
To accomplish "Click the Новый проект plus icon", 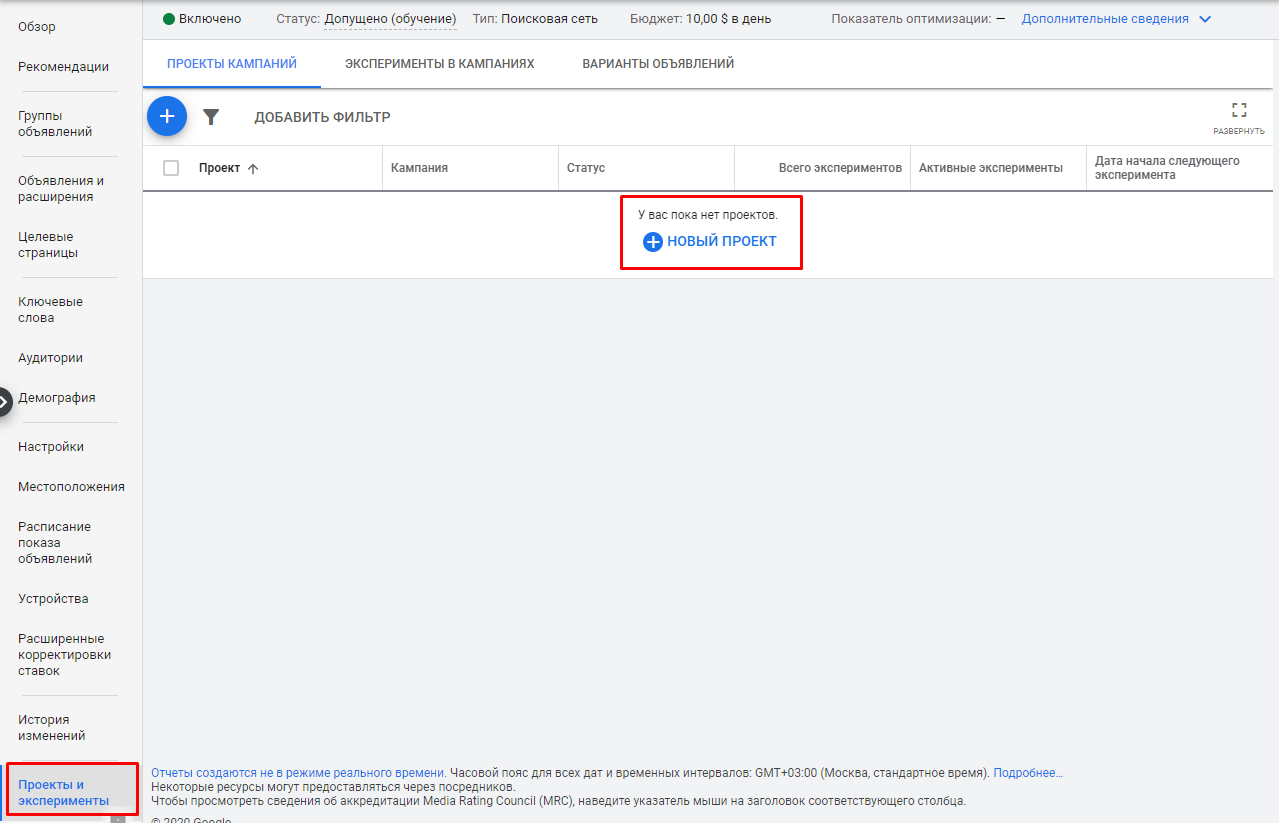I will point(653,242).
